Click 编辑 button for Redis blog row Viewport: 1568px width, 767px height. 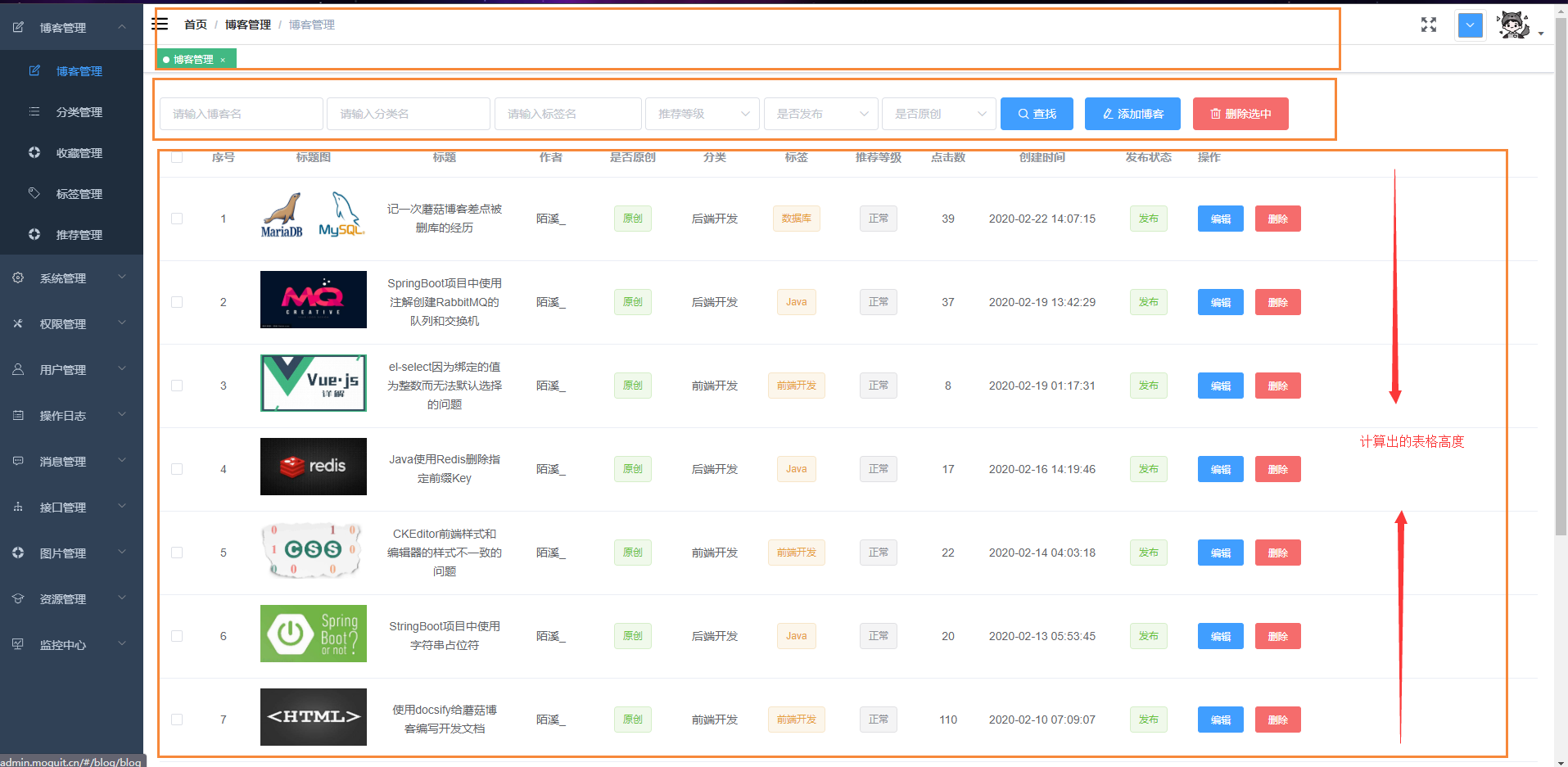tap(1220, 469)
